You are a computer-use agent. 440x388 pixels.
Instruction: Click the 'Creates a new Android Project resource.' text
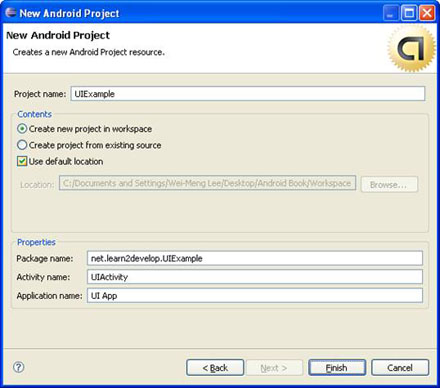89,52
